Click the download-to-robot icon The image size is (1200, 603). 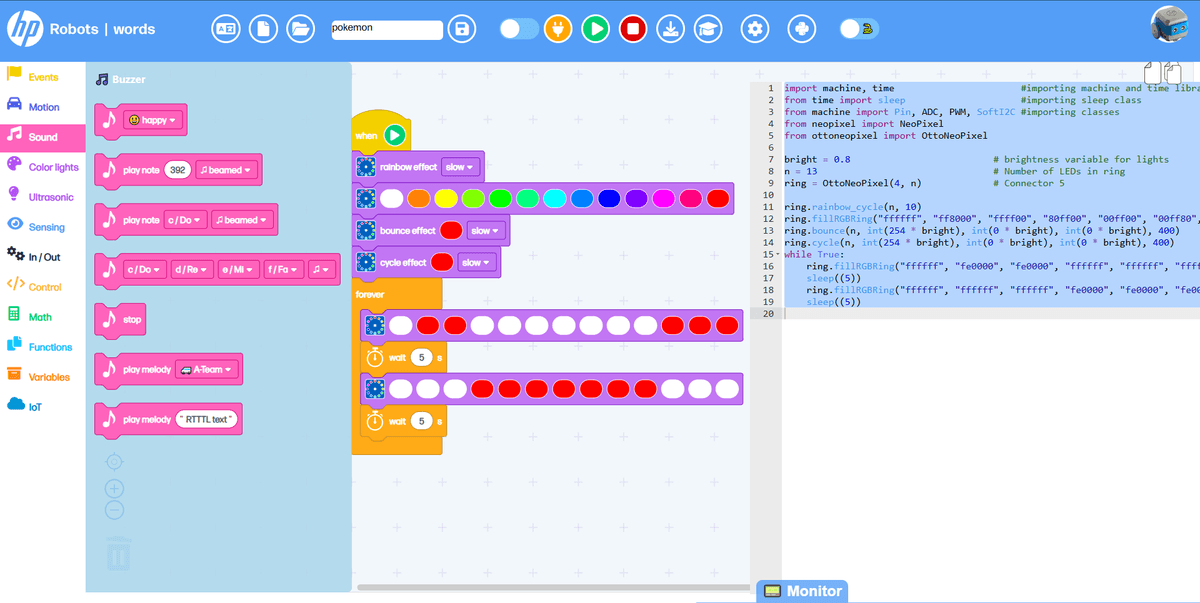pos(670,29)
